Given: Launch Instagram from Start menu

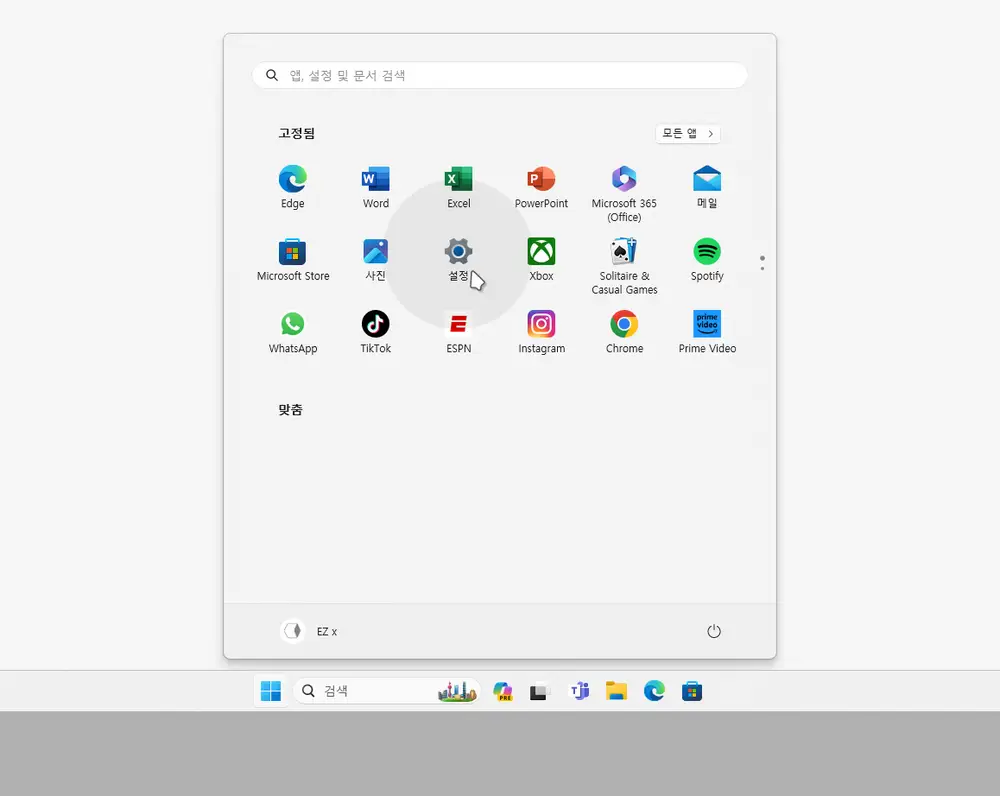Looking at the screenshot, I should [541, 332].
